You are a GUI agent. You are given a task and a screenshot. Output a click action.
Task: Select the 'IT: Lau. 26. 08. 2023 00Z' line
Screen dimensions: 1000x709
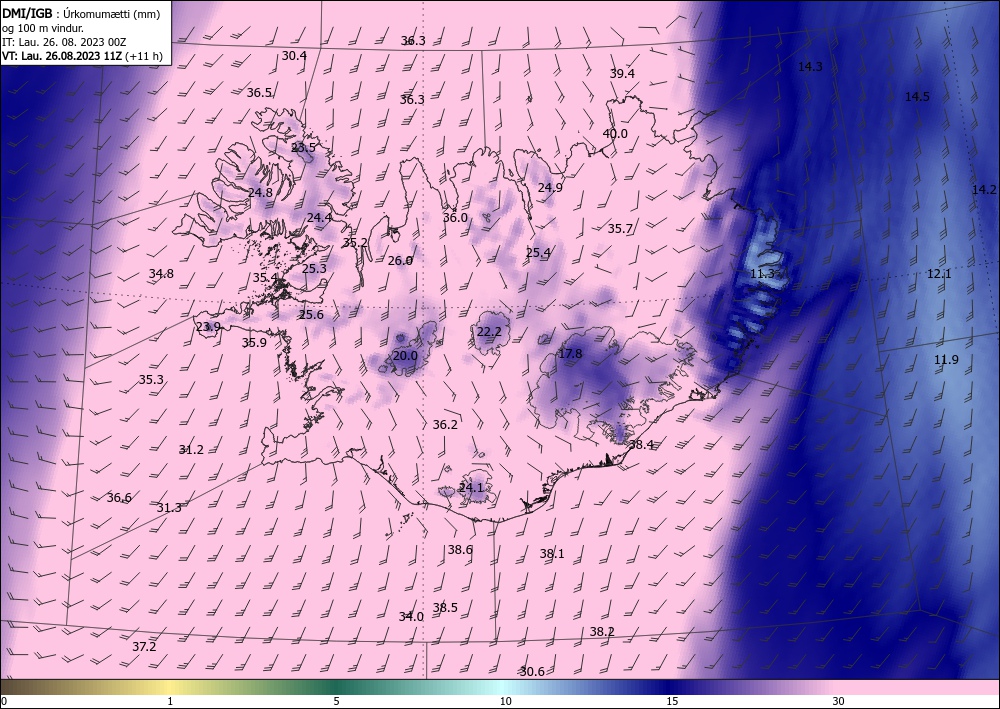tap(64, 42)
